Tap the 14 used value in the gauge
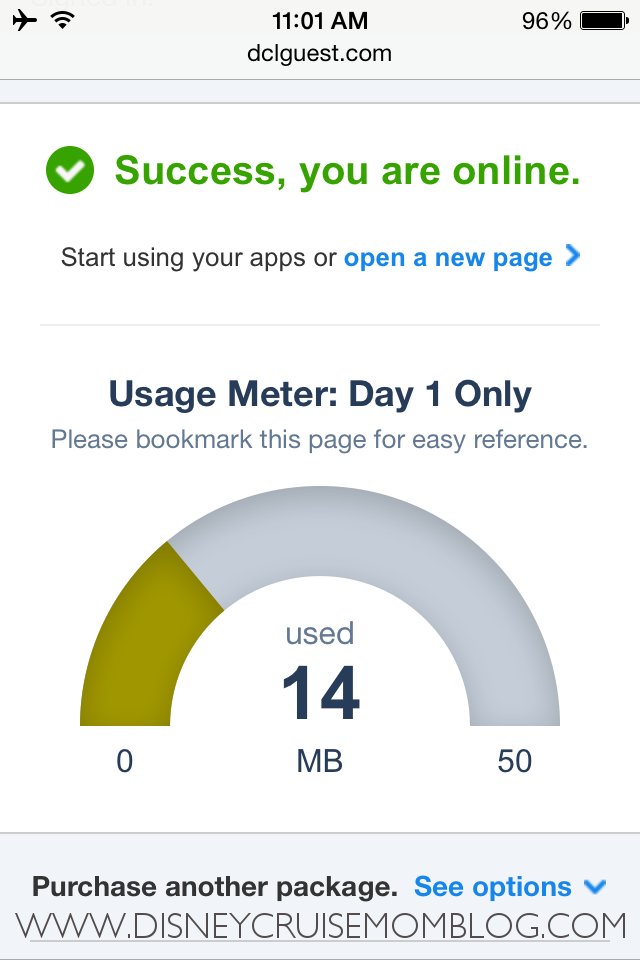The height and width of the screenshot is (960, 640). click(320, 692)
